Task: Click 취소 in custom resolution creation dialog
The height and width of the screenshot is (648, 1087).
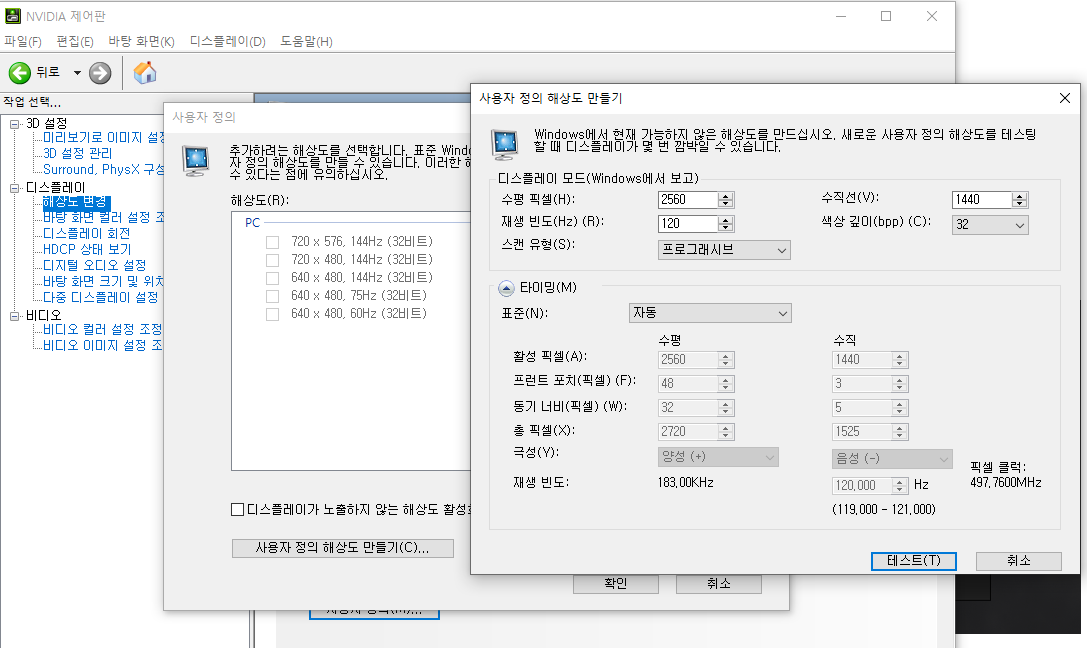Action: click(x=1018, y=561)
